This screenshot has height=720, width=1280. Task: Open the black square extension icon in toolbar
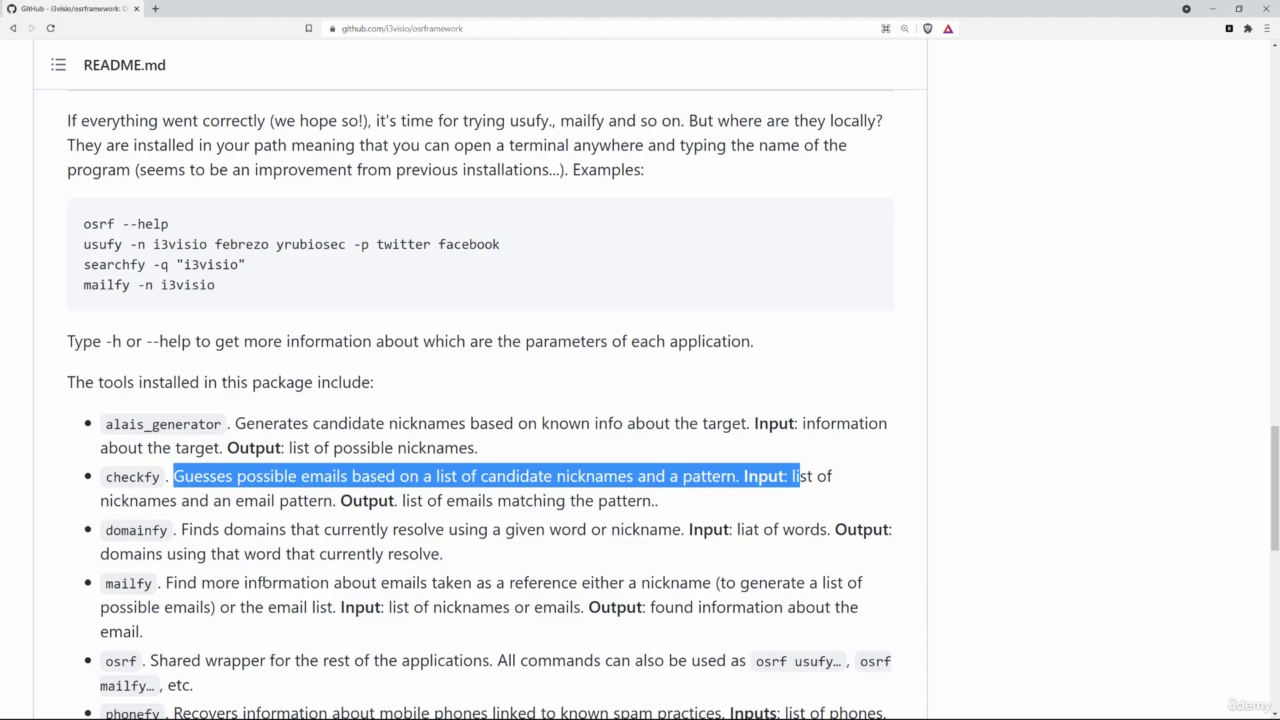point(1229,28)
